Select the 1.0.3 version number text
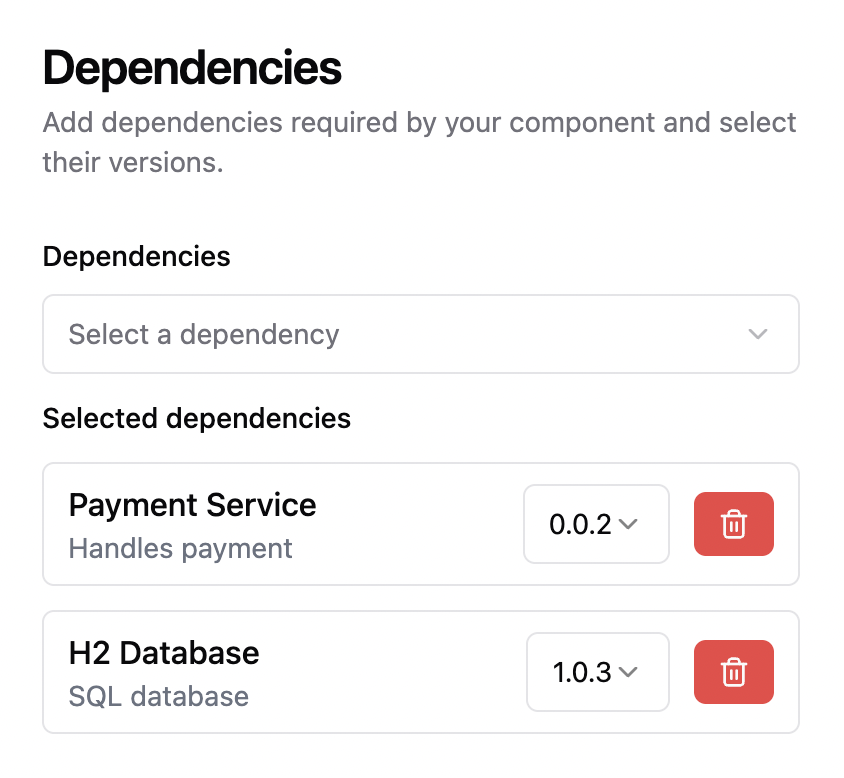 [582, 672]
